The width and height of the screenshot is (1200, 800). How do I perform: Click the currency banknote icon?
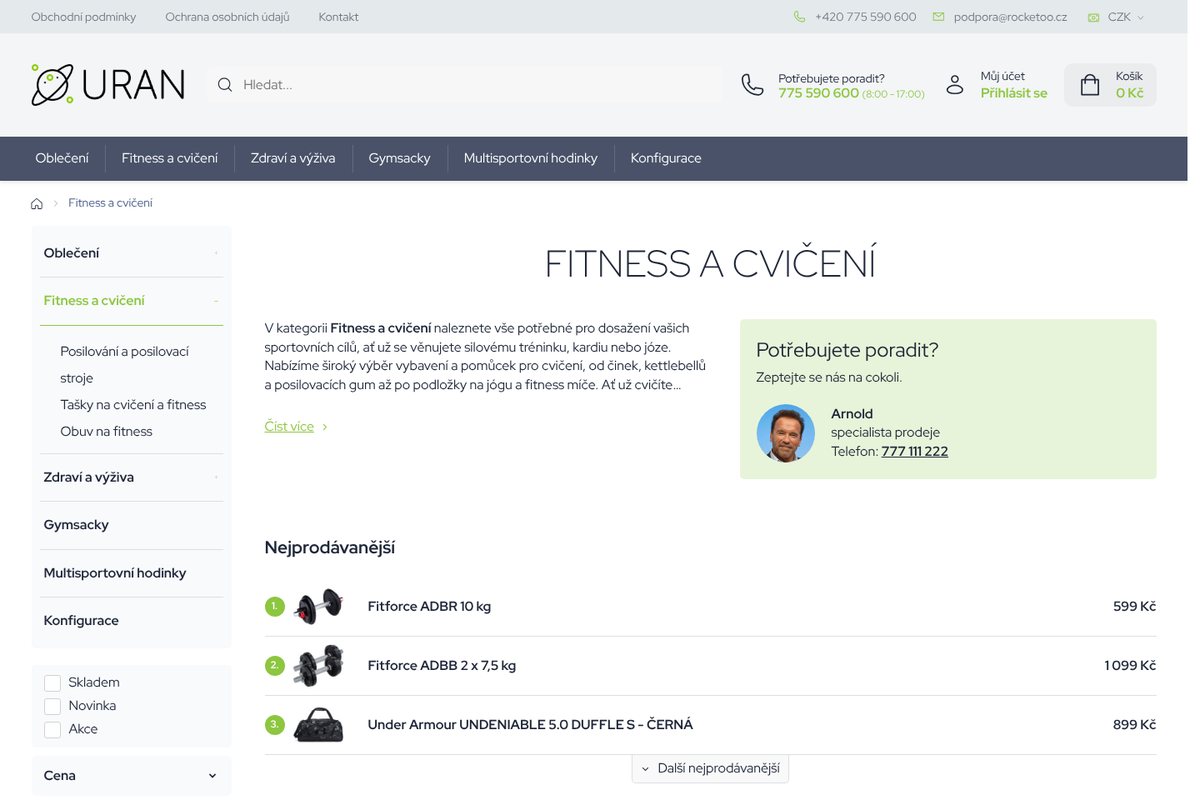(1094, 17)
